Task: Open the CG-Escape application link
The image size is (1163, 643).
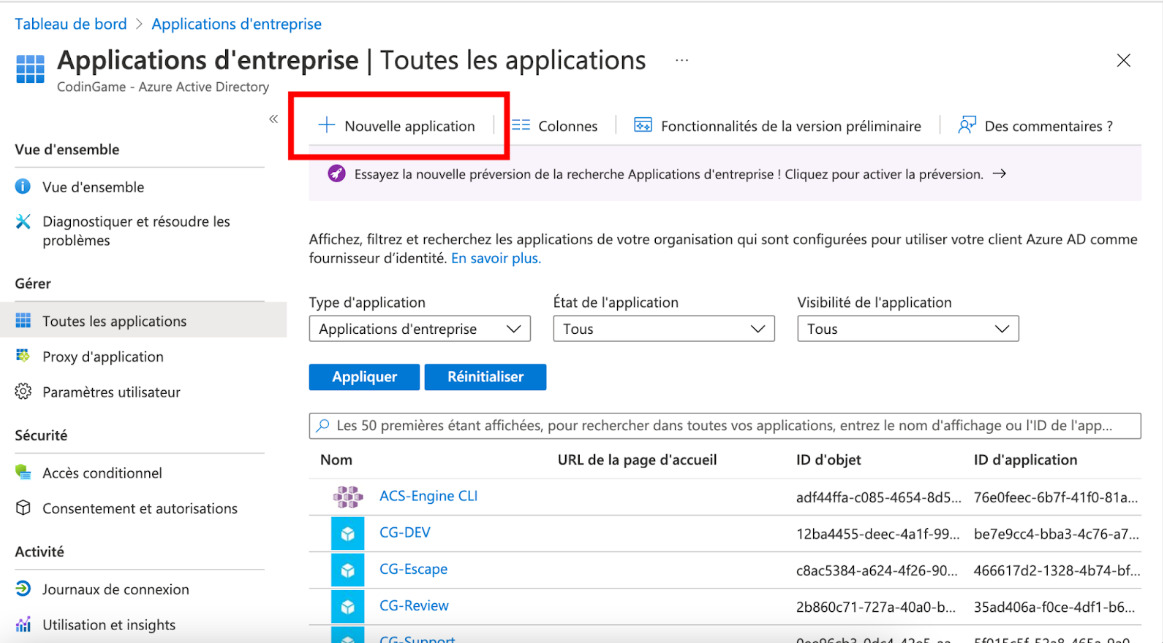Action: (412, 569)
